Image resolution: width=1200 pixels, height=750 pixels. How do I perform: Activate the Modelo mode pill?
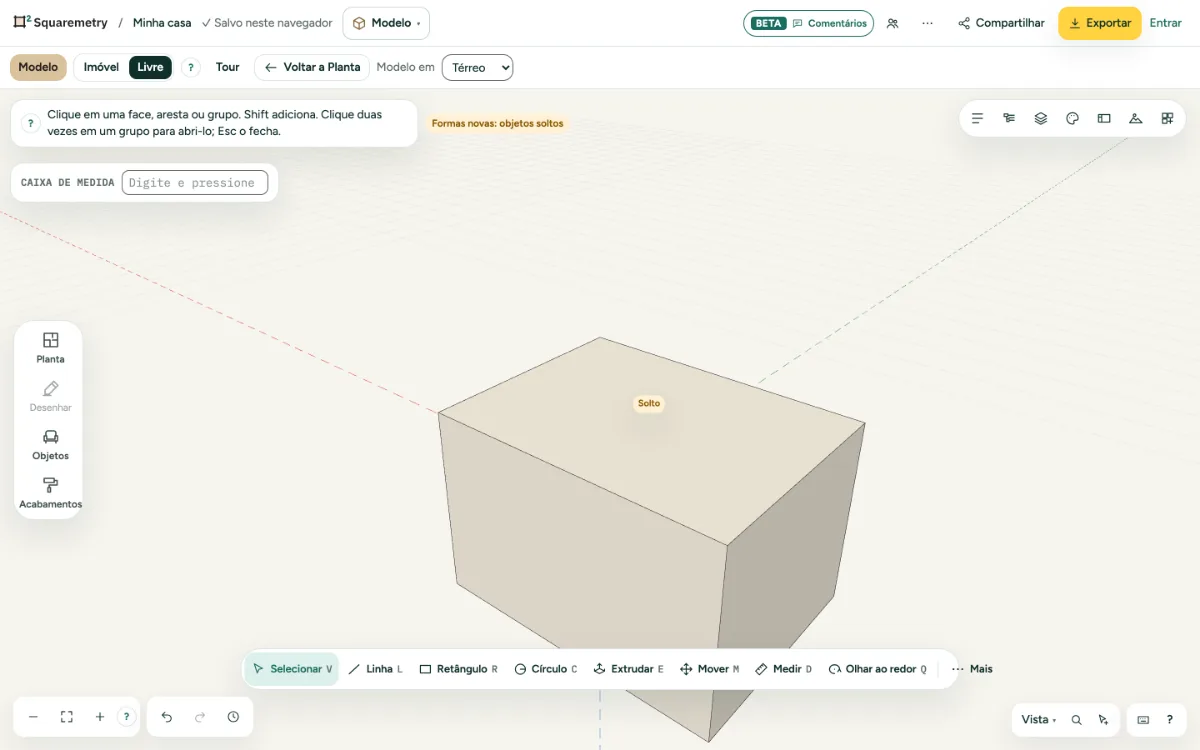[38, 67]
